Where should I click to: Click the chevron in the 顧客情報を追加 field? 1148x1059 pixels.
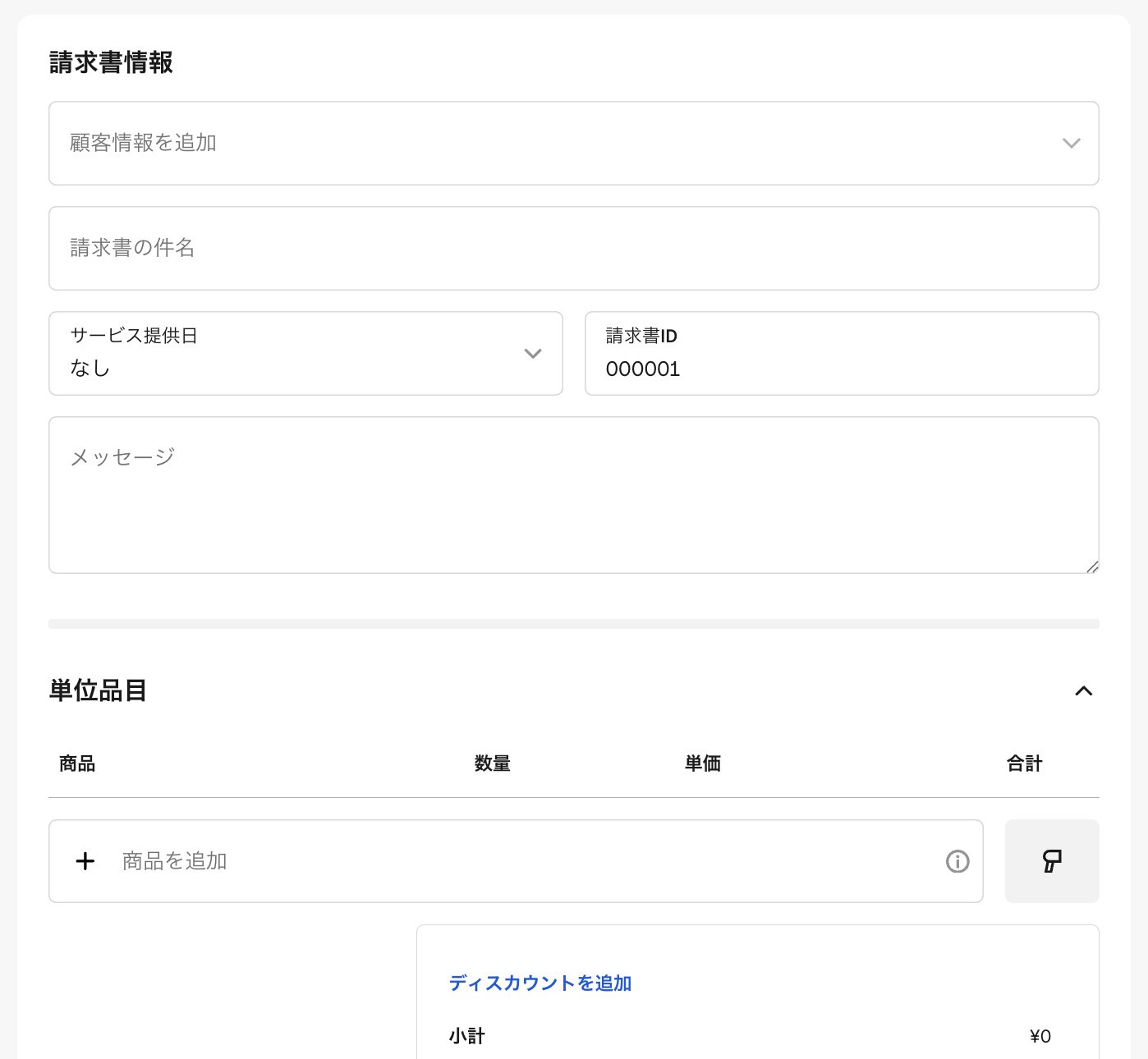pyautogui.click(x=1071, y=143)
